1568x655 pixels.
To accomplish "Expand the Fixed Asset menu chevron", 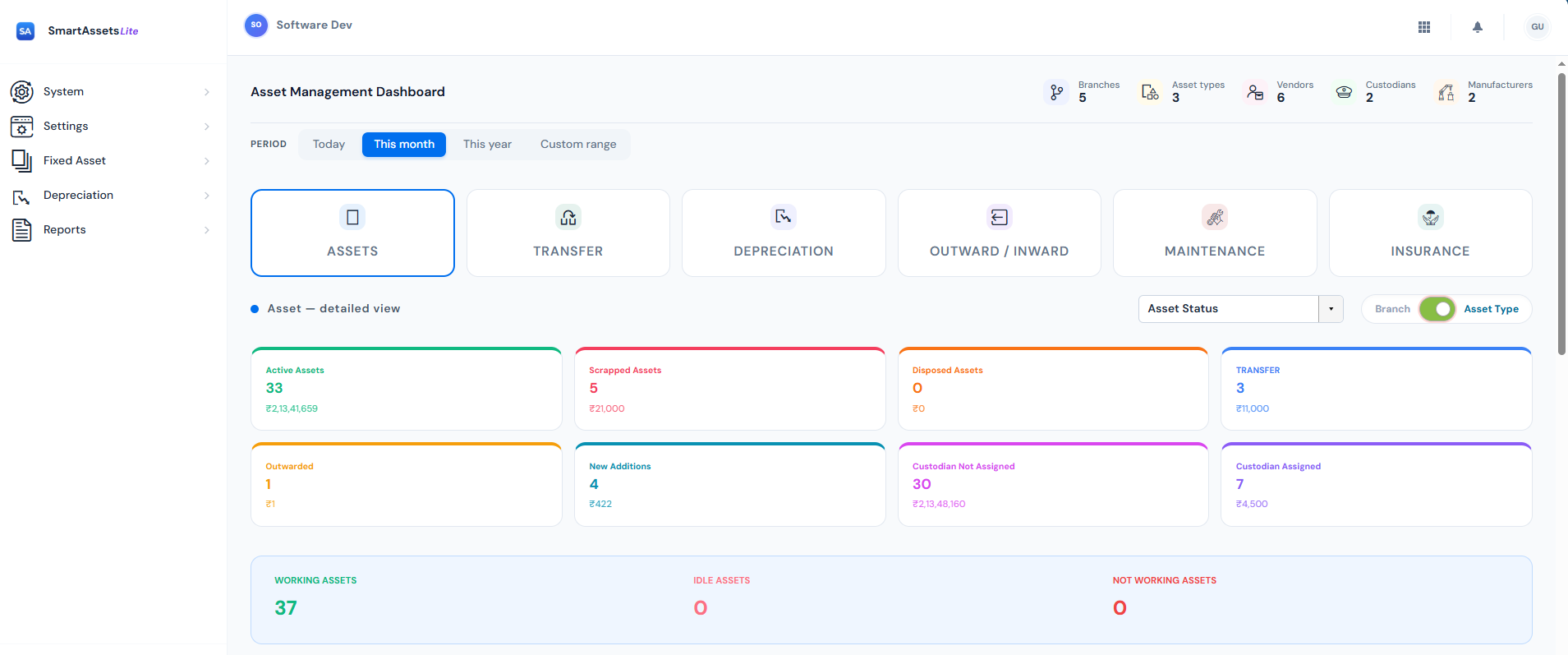I will [207, 161].
